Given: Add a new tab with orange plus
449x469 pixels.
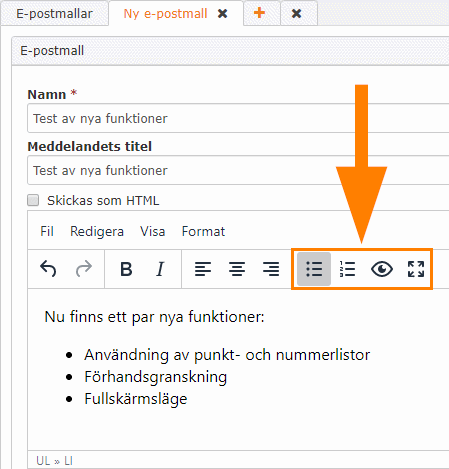Looking at the screenshot, I should click(x=259, y=13).
